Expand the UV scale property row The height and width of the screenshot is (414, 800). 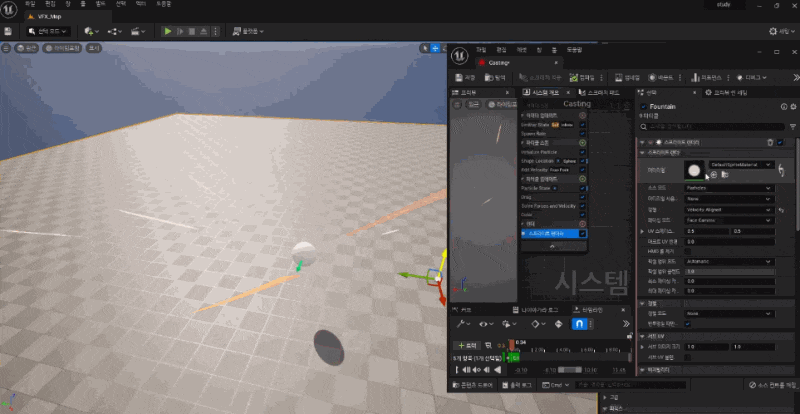[642, 231]
